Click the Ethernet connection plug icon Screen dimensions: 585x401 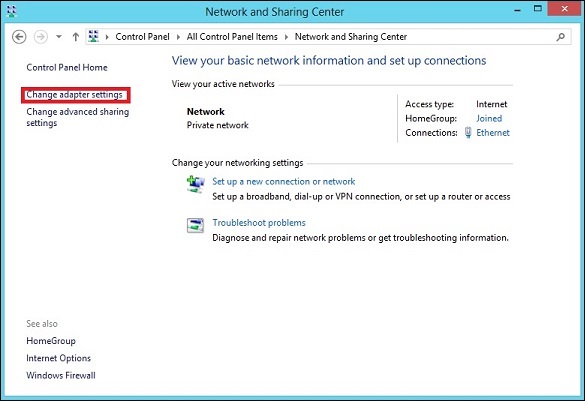coord(468,132)
